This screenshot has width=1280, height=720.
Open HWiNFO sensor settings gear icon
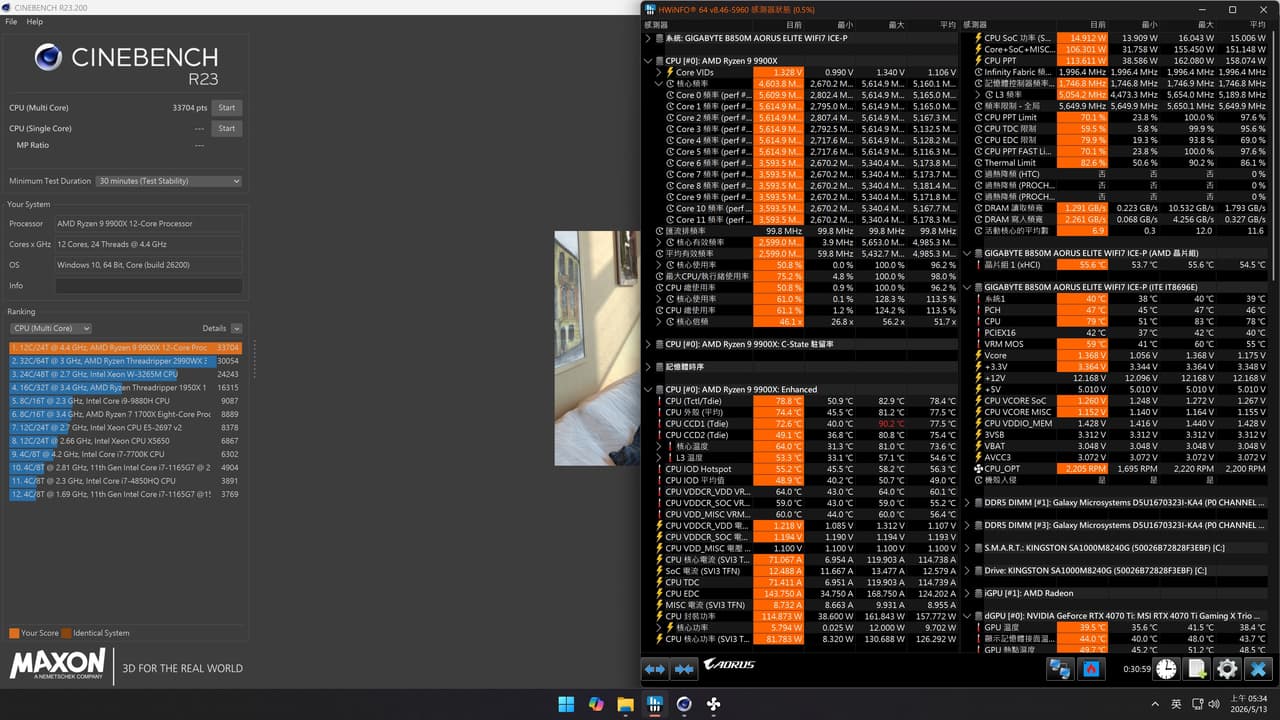coord(1227,668)
